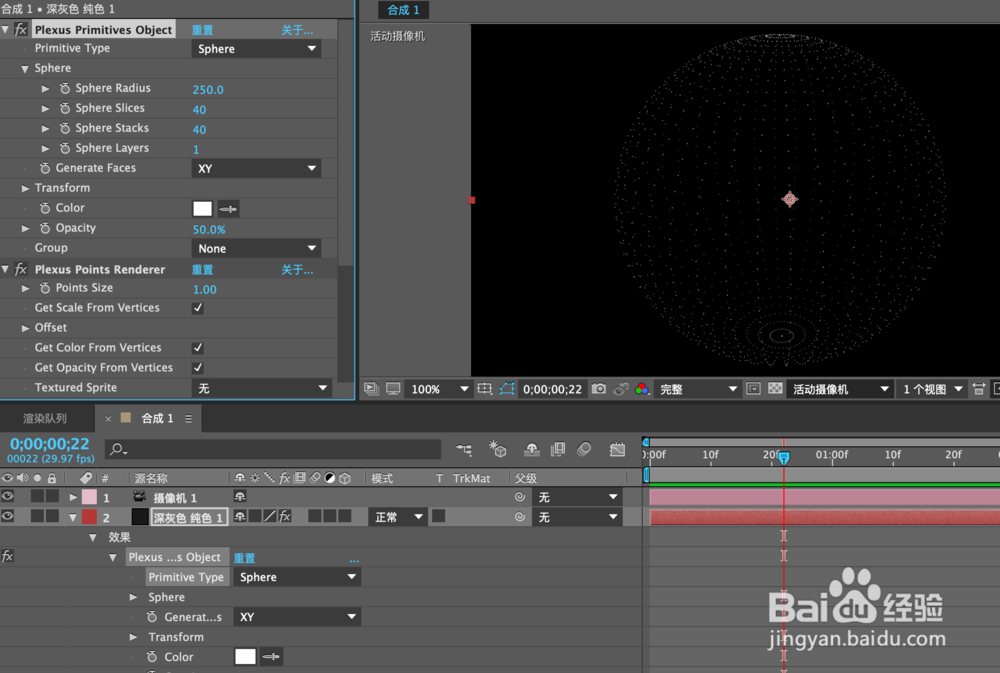Toggle Get Opacity From Vertices checkbox

pyautogui.click(x=198, y=367)
